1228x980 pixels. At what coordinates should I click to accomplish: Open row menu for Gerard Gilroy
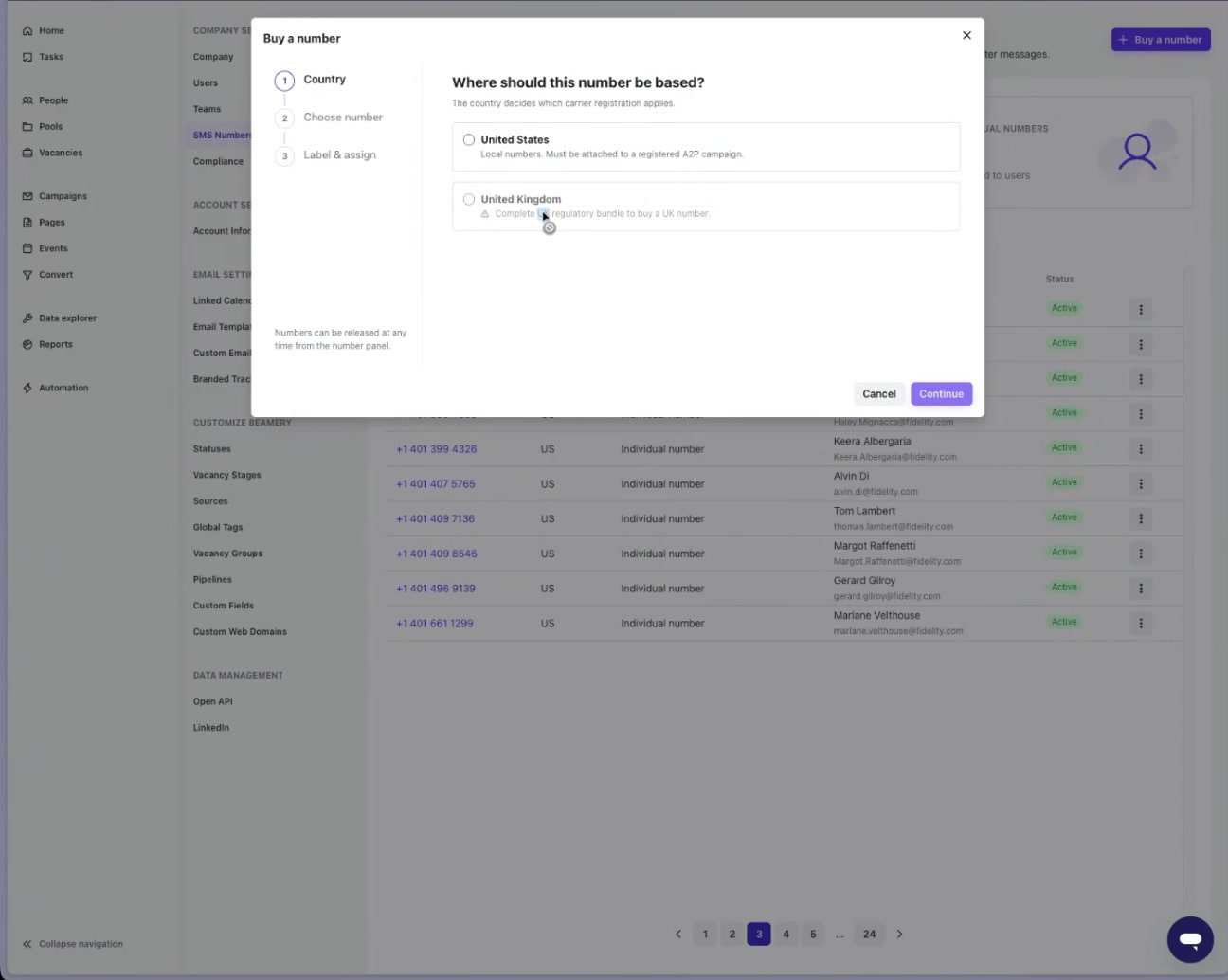[x=1141, y=589]
